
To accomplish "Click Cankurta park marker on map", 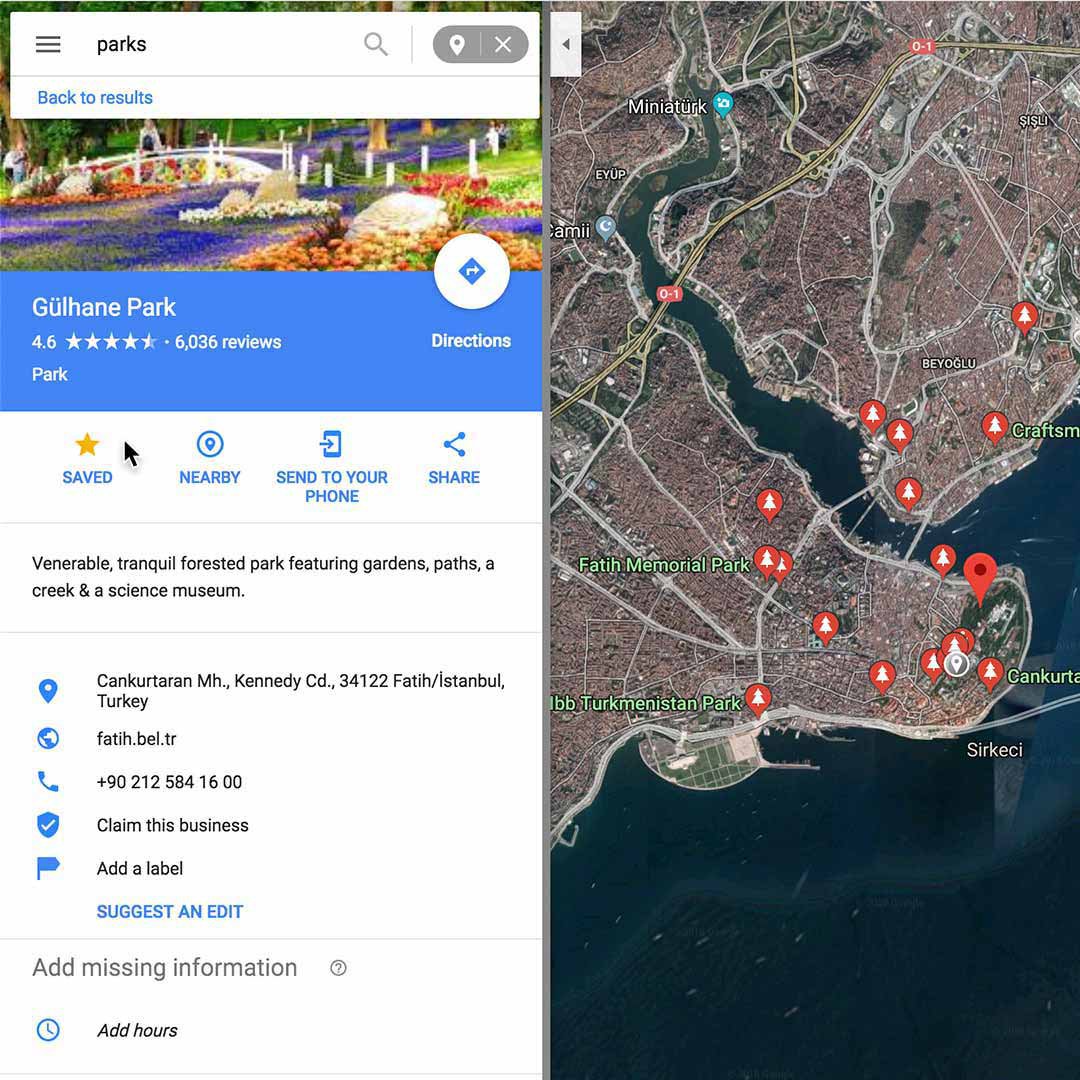I will pyautogui.click(x=990, y=673).
